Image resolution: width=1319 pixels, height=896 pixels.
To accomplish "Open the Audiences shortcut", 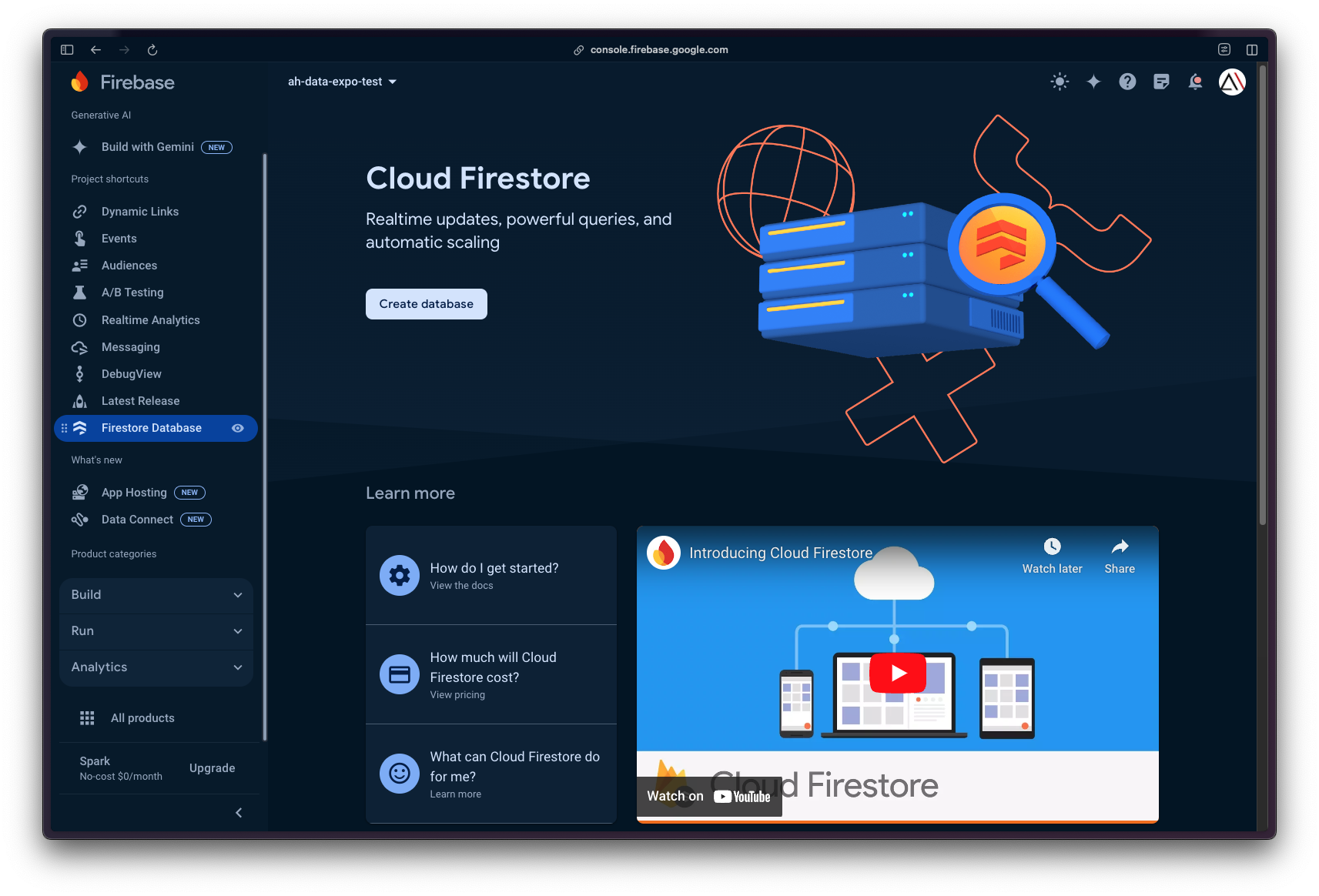I will pyautogui.click(x=129, y=266).
